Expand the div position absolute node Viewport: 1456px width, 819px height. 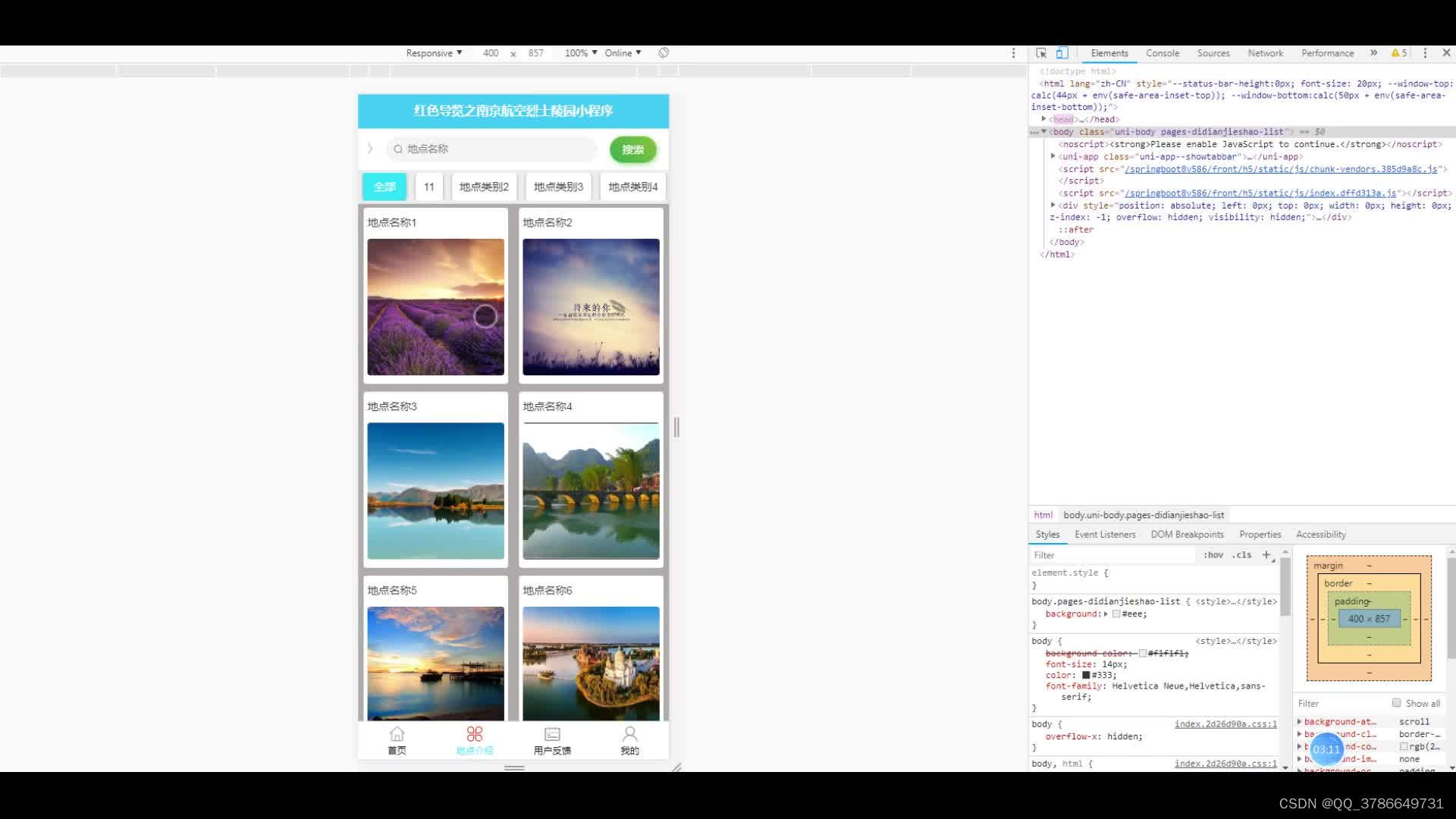1053,206
